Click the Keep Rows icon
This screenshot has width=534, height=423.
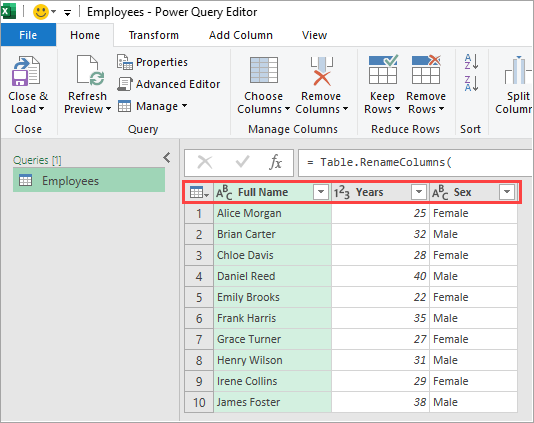[x=383, y=69]
